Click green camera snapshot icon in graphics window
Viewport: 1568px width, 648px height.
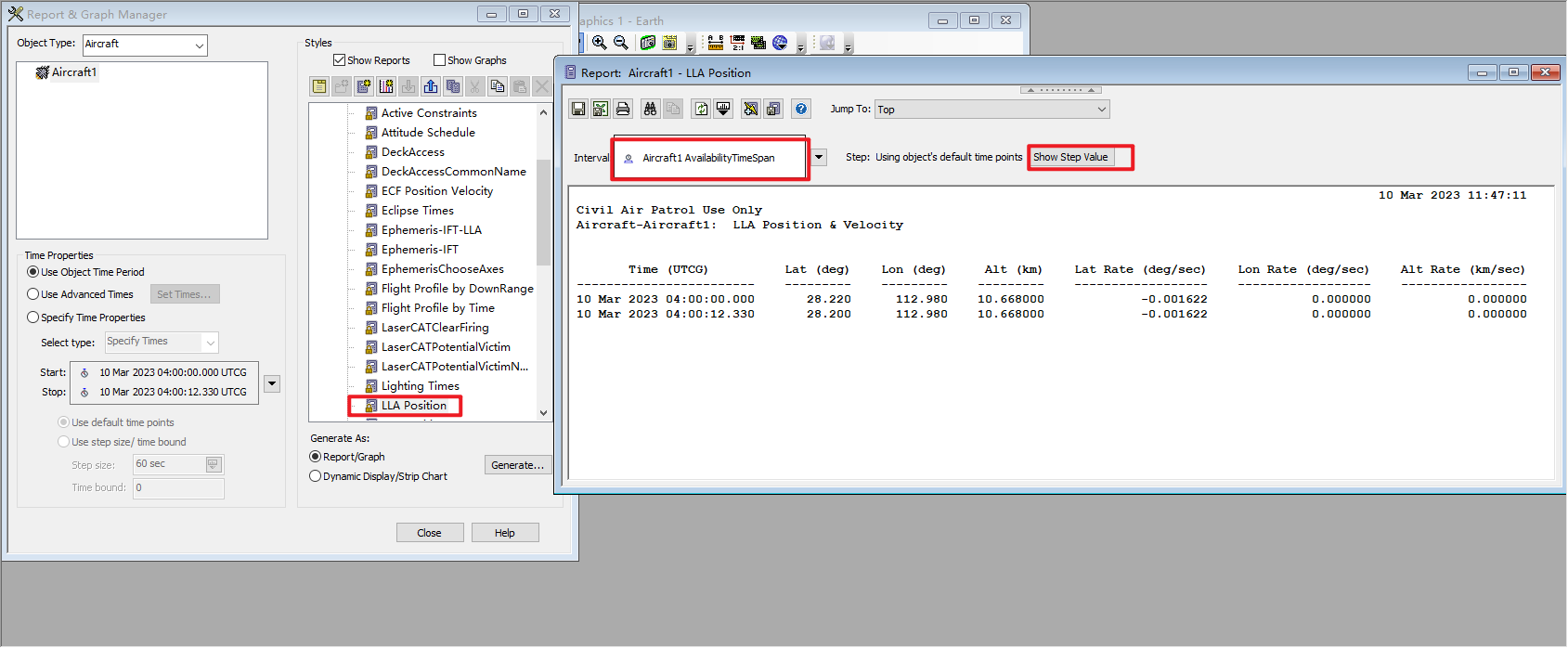click(x=648, y=43)
